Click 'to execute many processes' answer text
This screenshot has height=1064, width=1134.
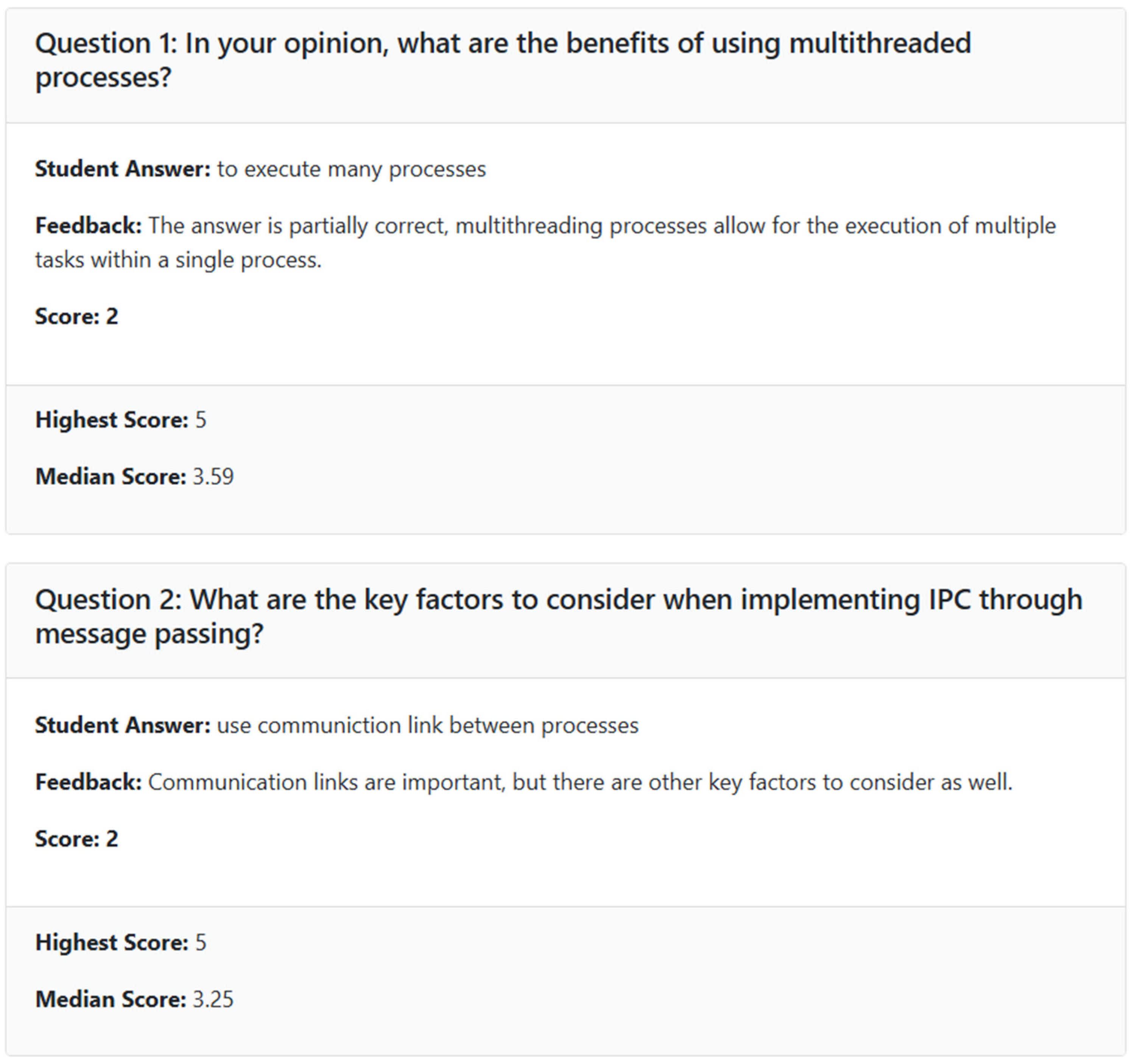pyautogui.click(x=351, y=169)
